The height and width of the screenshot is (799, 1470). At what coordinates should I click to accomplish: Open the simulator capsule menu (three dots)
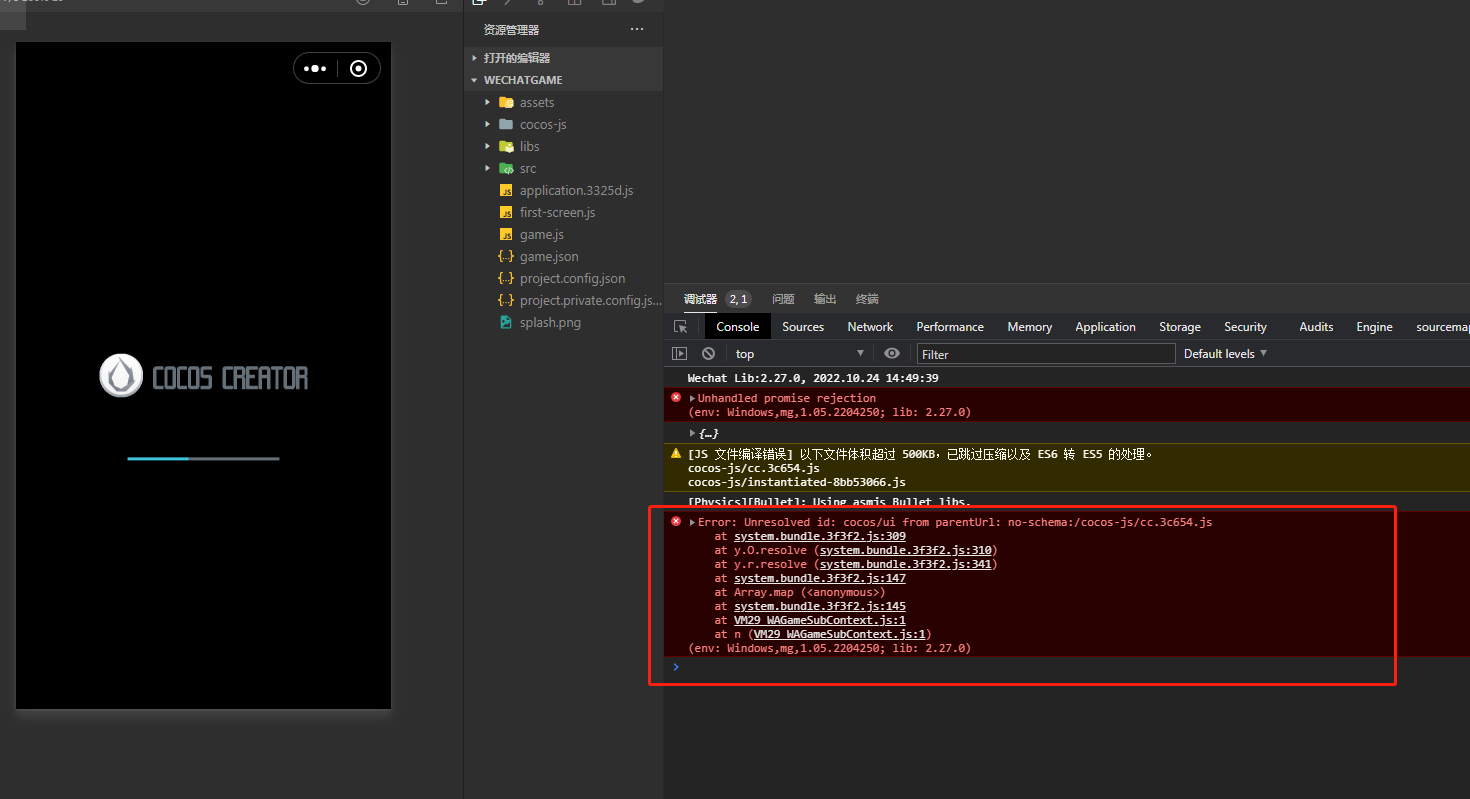click(315, 69)
